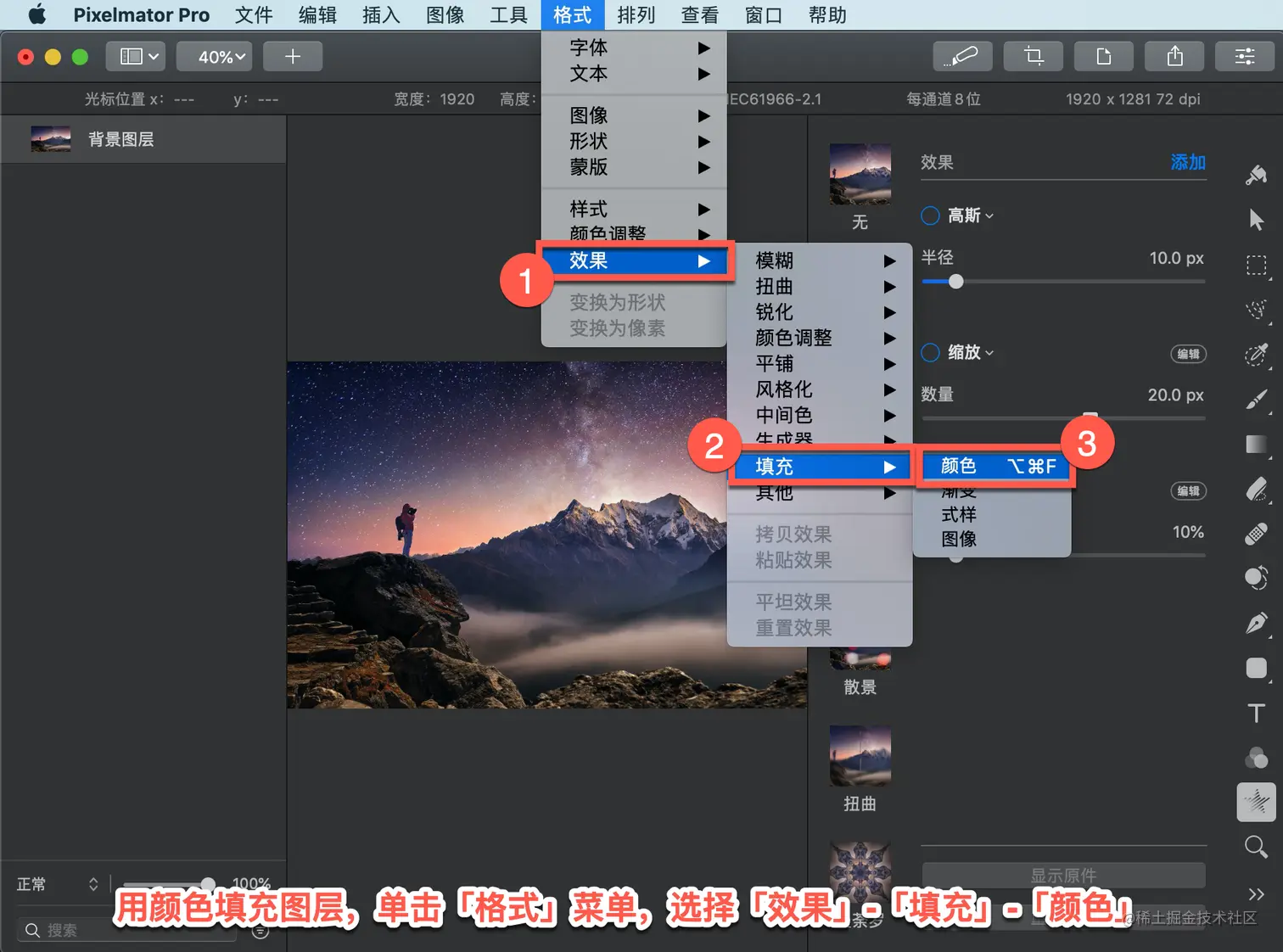Image resolution: width=1283 pixels, height=952 pixels.
Task: Open the 编辑 menu in menu bar
Action: pyautogui.click(x=317, y=15)
